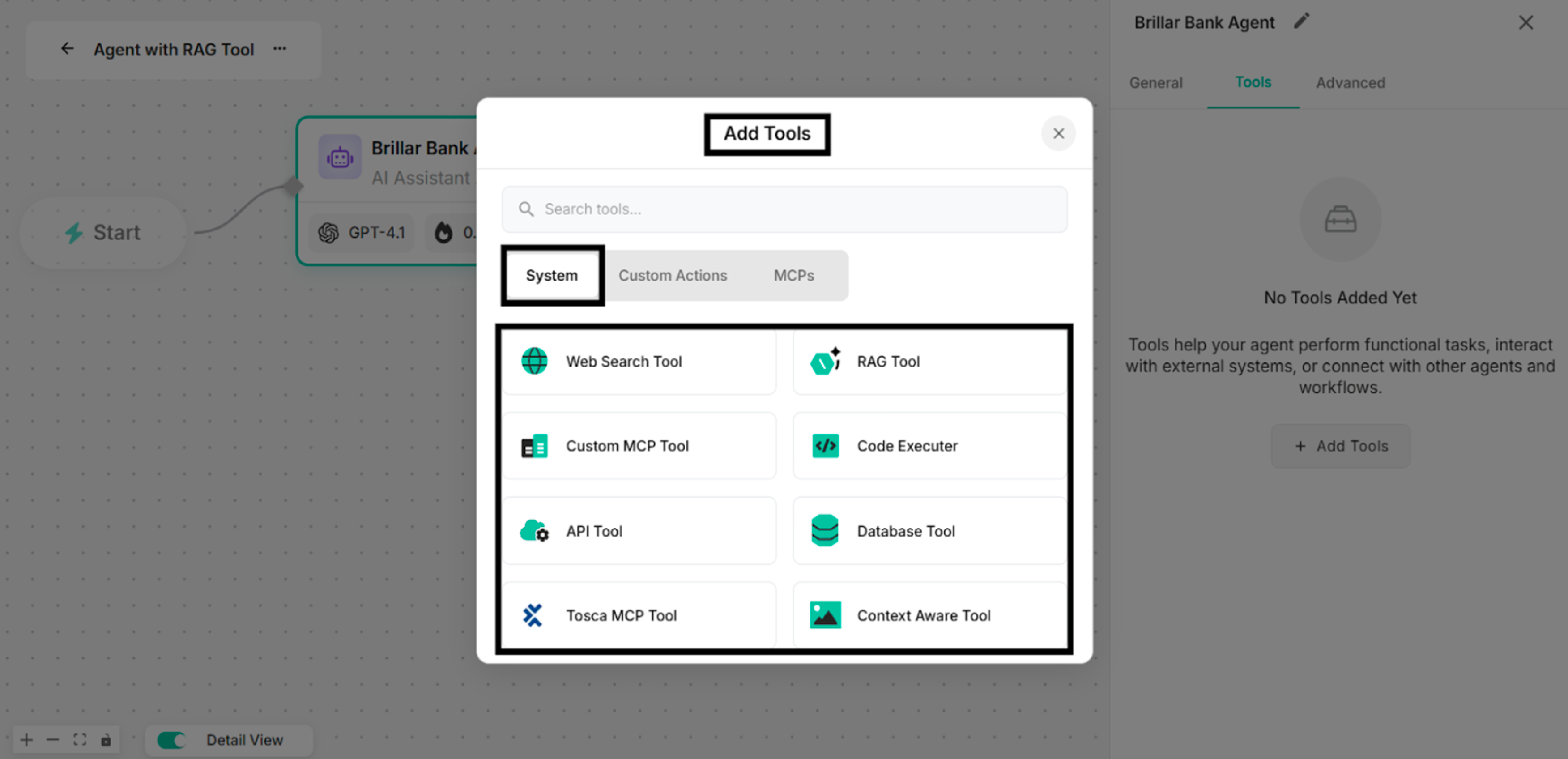This screenshot has height=759, width=1568.
Task: Open the agent options with three-dot menu
Action: (279, 49)
